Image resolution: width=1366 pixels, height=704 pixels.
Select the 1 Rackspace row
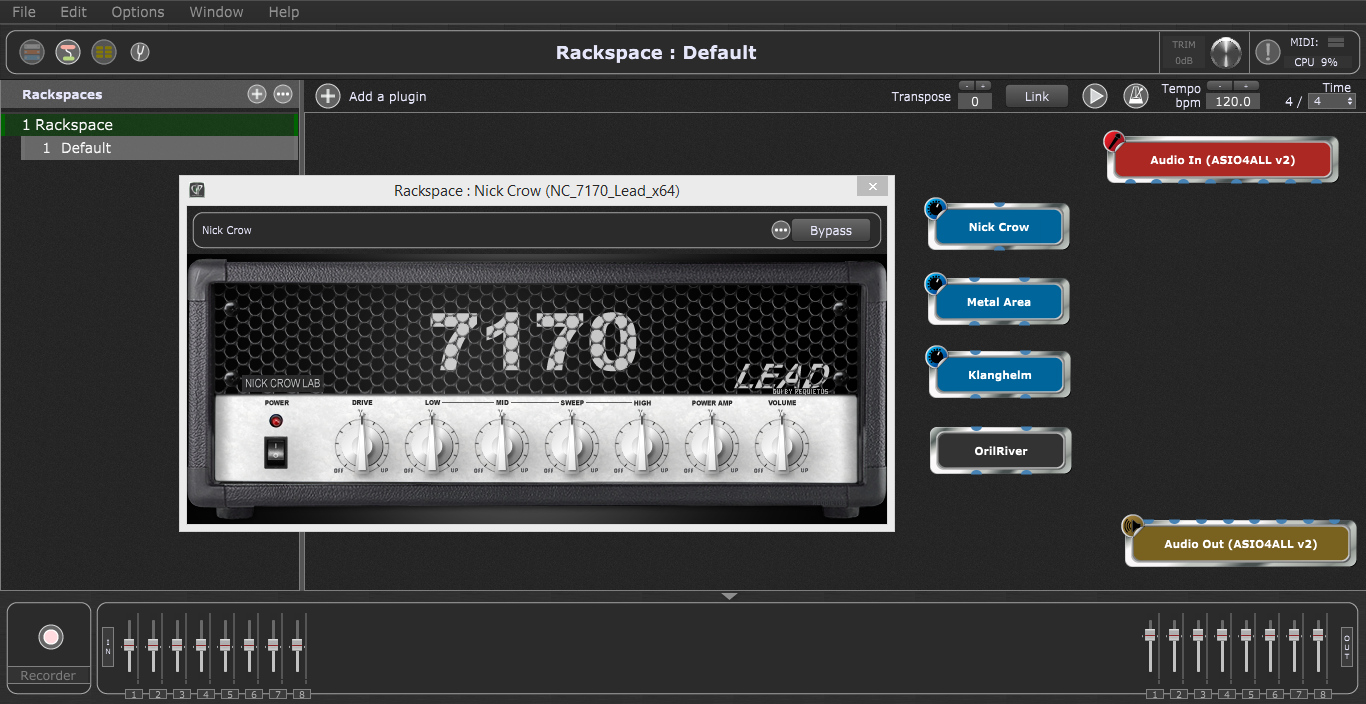pos(150,125)
